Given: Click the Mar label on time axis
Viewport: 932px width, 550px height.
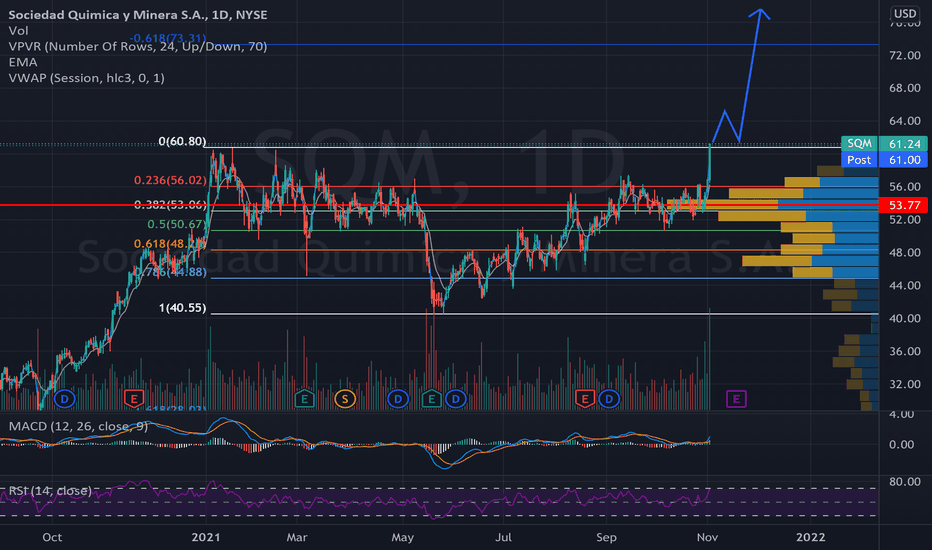Looking at the screenshot, I should coord(297,538).
